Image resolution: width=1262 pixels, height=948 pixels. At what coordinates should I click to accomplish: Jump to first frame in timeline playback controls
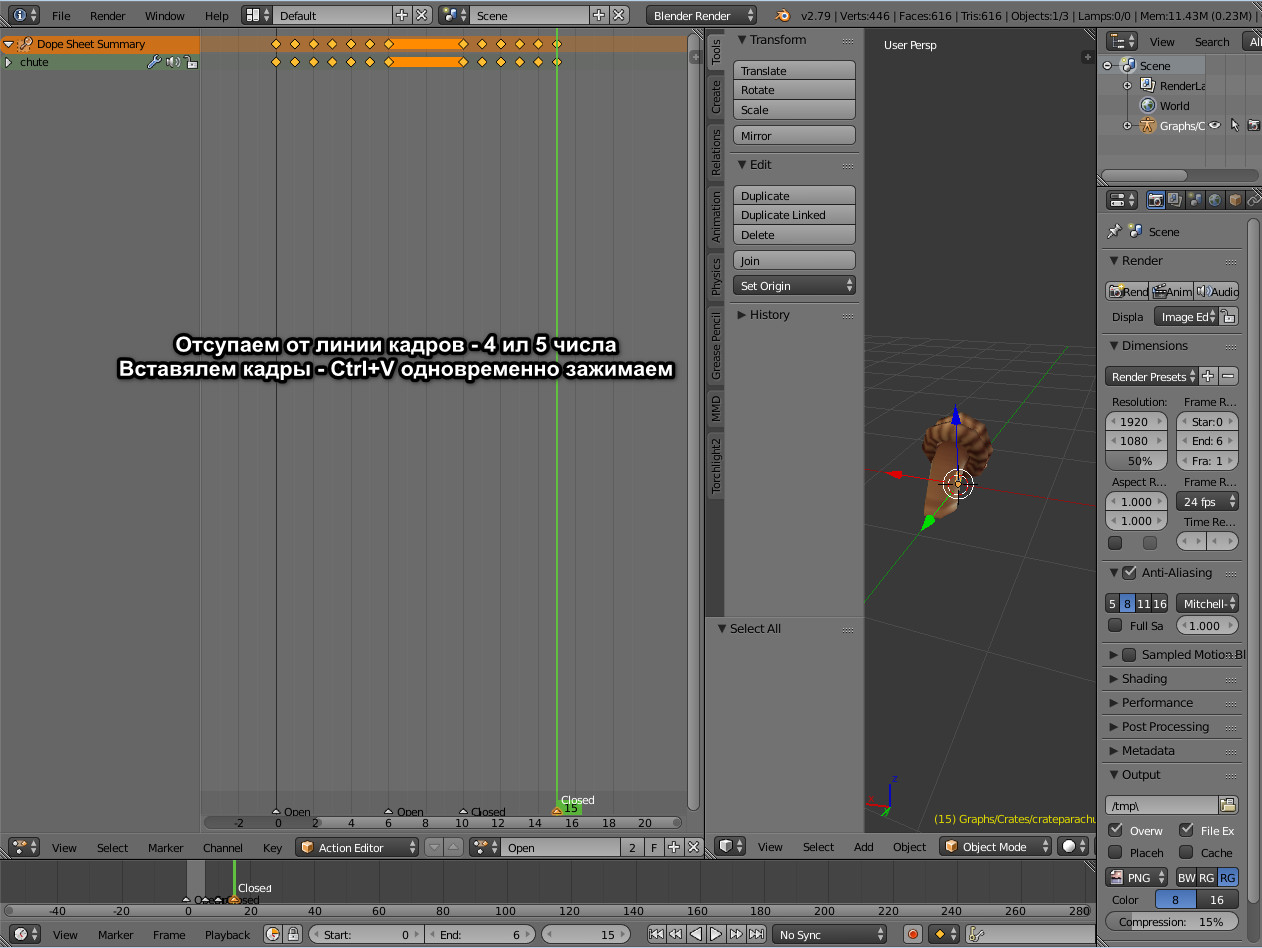click(656, 934)
